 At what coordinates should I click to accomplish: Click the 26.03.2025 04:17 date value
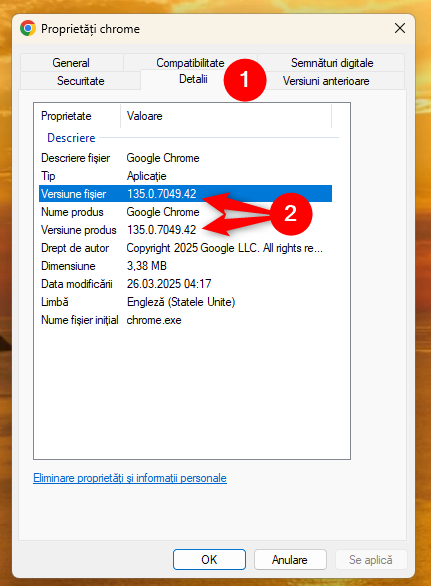[169, 284]
